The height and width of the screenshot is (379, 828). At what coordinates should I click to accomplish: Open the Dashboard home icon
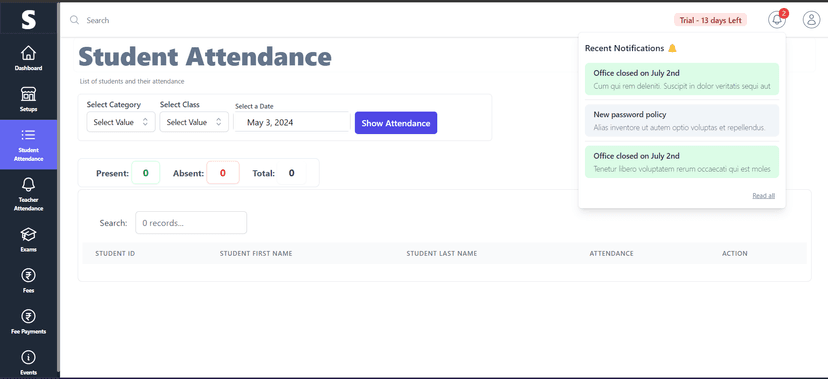29,53
